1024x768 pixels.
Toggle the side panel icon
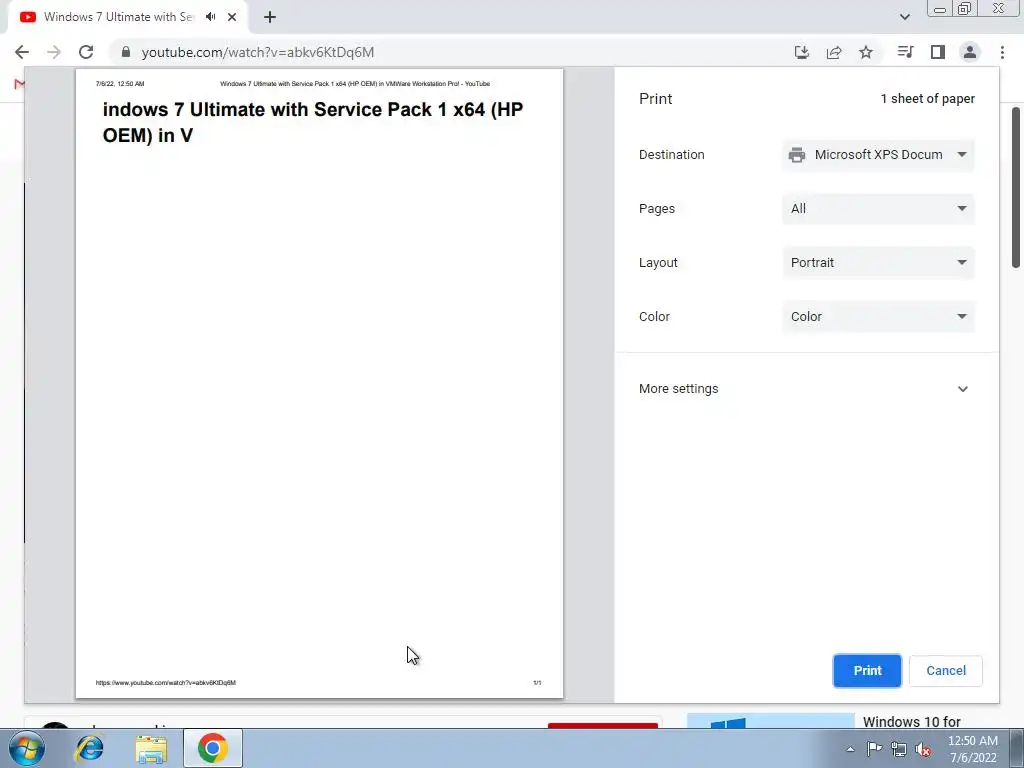(x=938, y=52)
